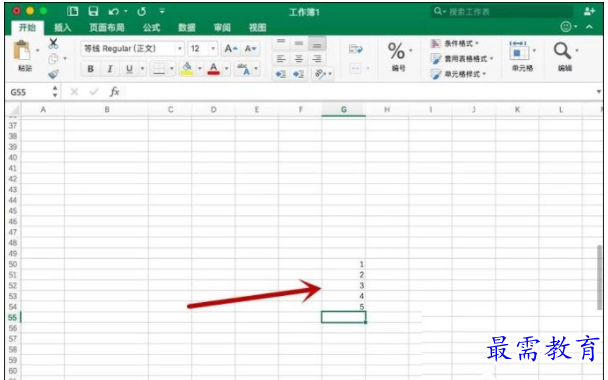This screenshot has height=380, width=608.
Task: Activate the Format Painter brush
Action: 53,74
